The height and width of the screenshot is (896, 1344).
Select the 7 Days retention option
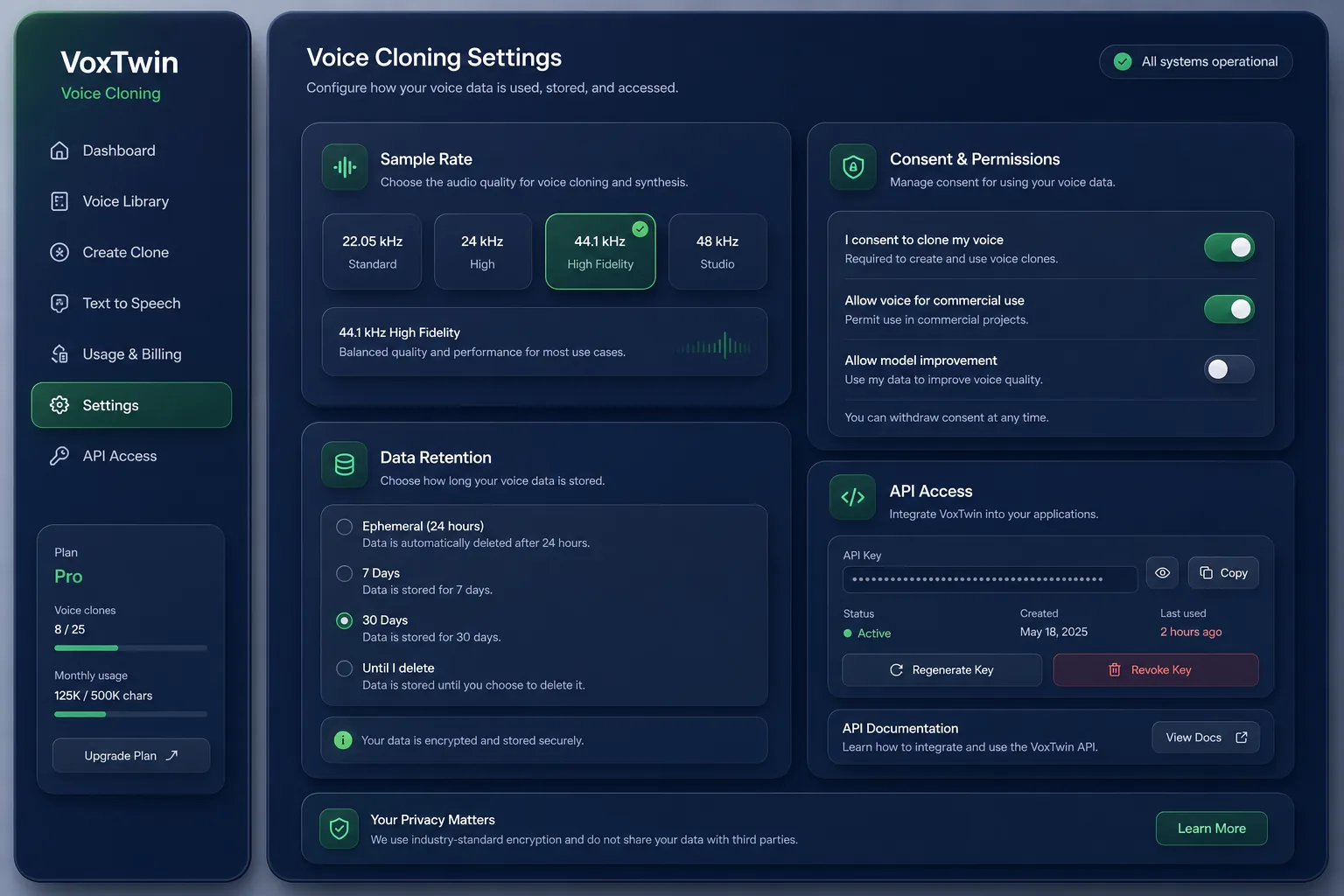click(345, 574)
